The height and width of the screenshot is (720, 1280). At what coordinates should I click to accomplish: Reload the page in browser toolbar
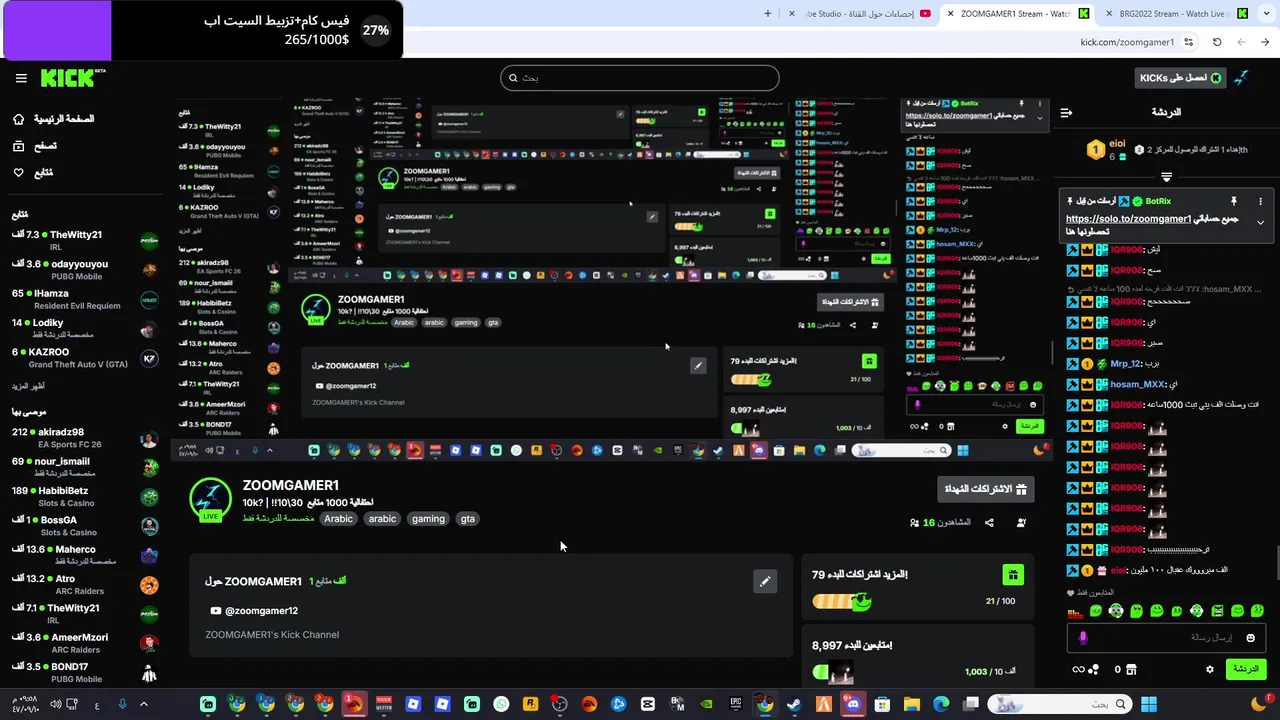1217,42
